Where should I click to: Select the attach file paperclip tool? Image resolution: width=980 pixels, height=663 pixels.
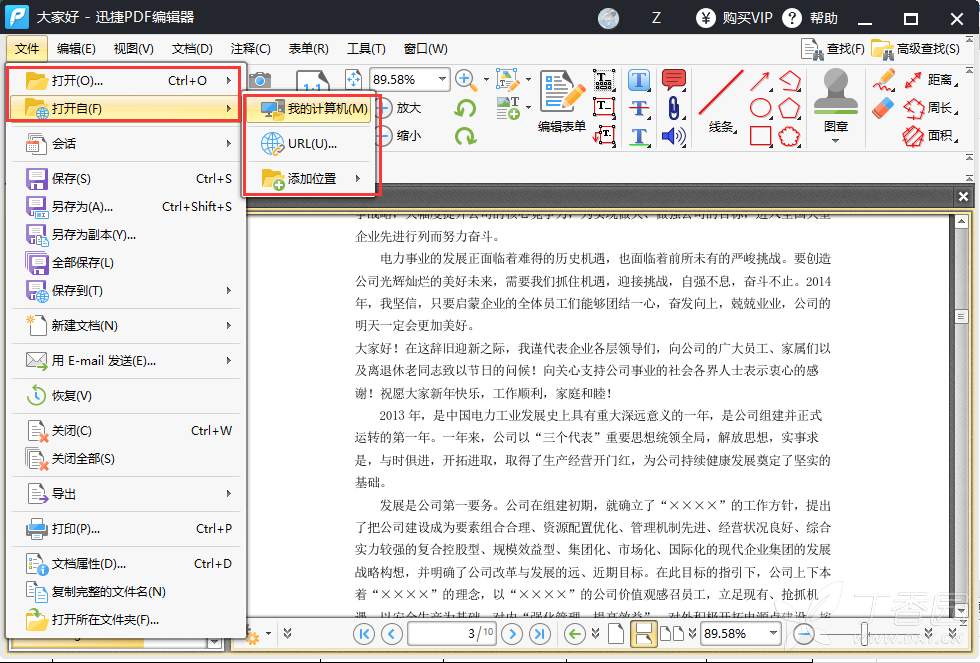[x=673, y=108]
